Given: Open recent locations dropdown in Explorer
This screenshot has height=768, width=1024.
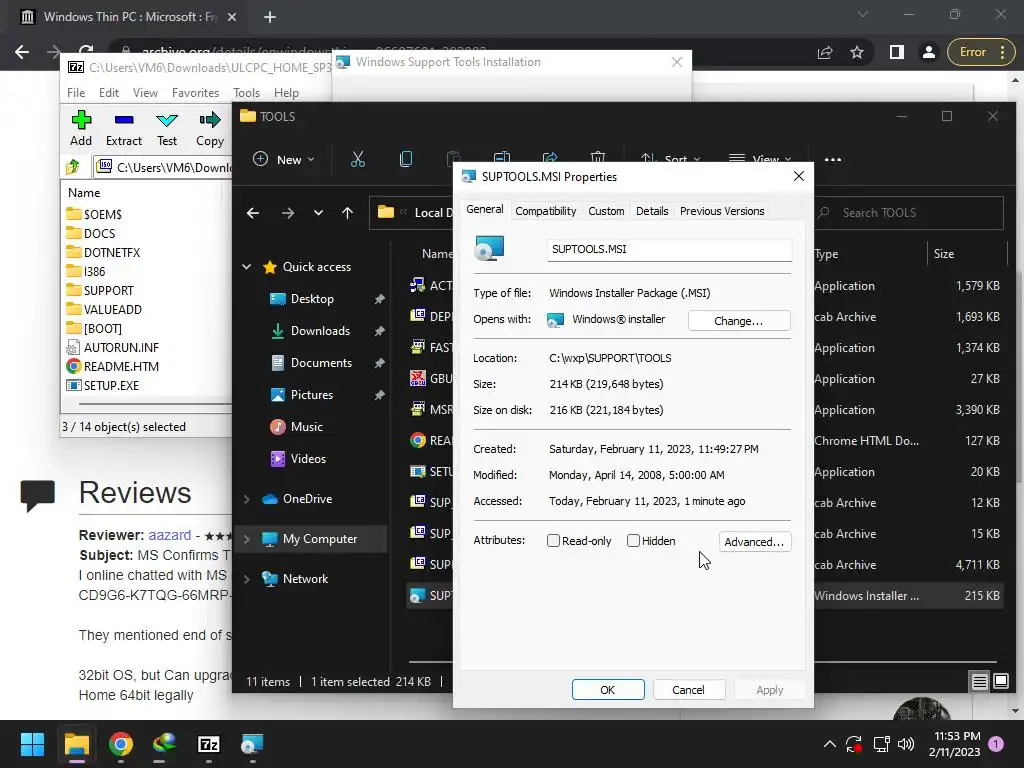Looking at the screenshot, I should tap(318, 213).
